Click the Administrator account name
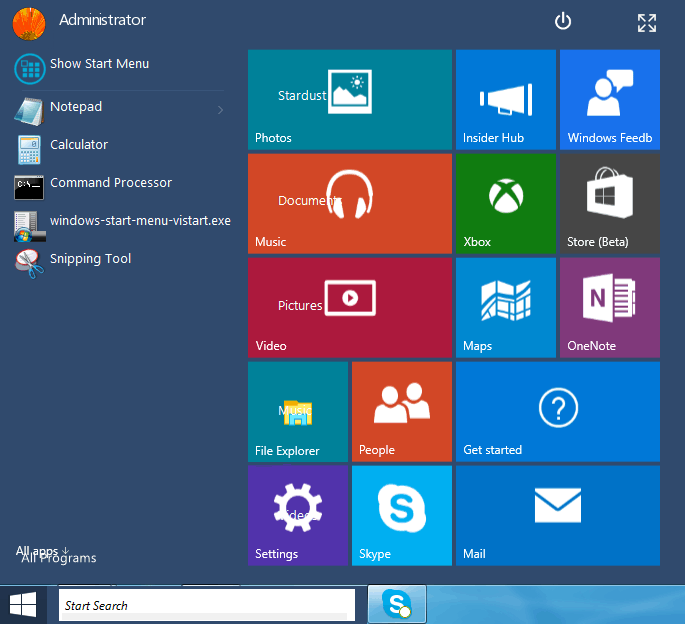 102,20
